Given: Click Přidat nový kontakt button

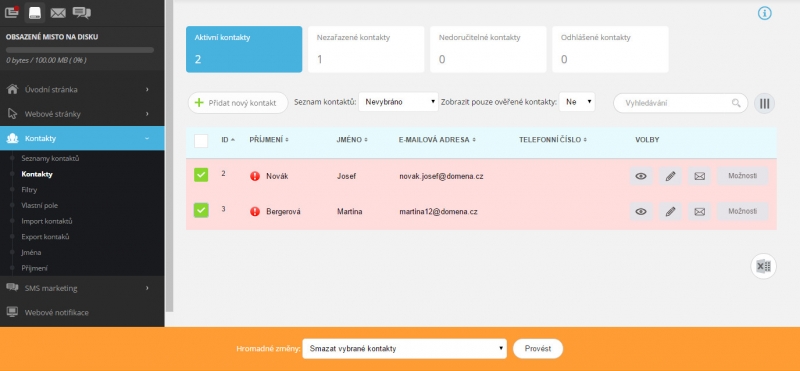Looking at the screenshot, I should coord(238,103).
